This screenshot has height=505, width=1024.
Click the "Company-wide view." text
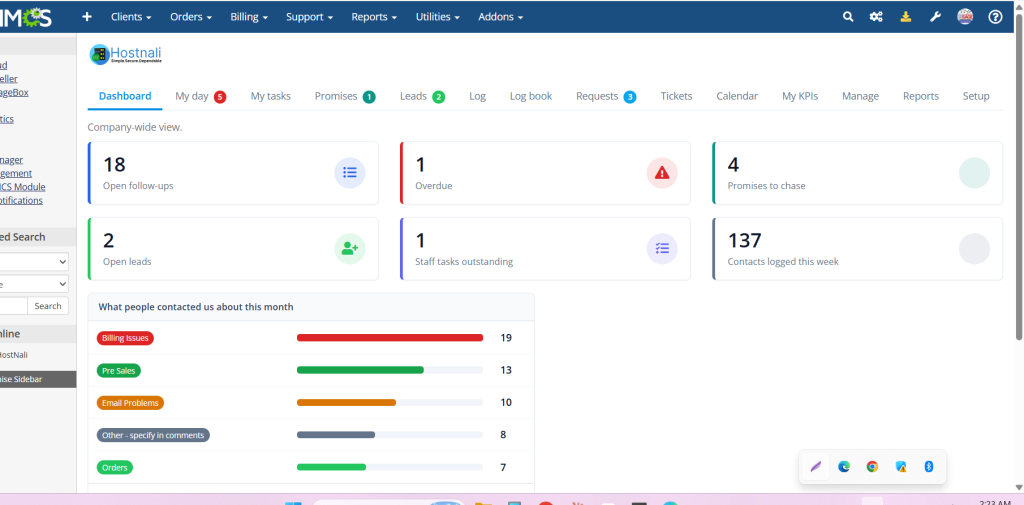pos(135,127)
